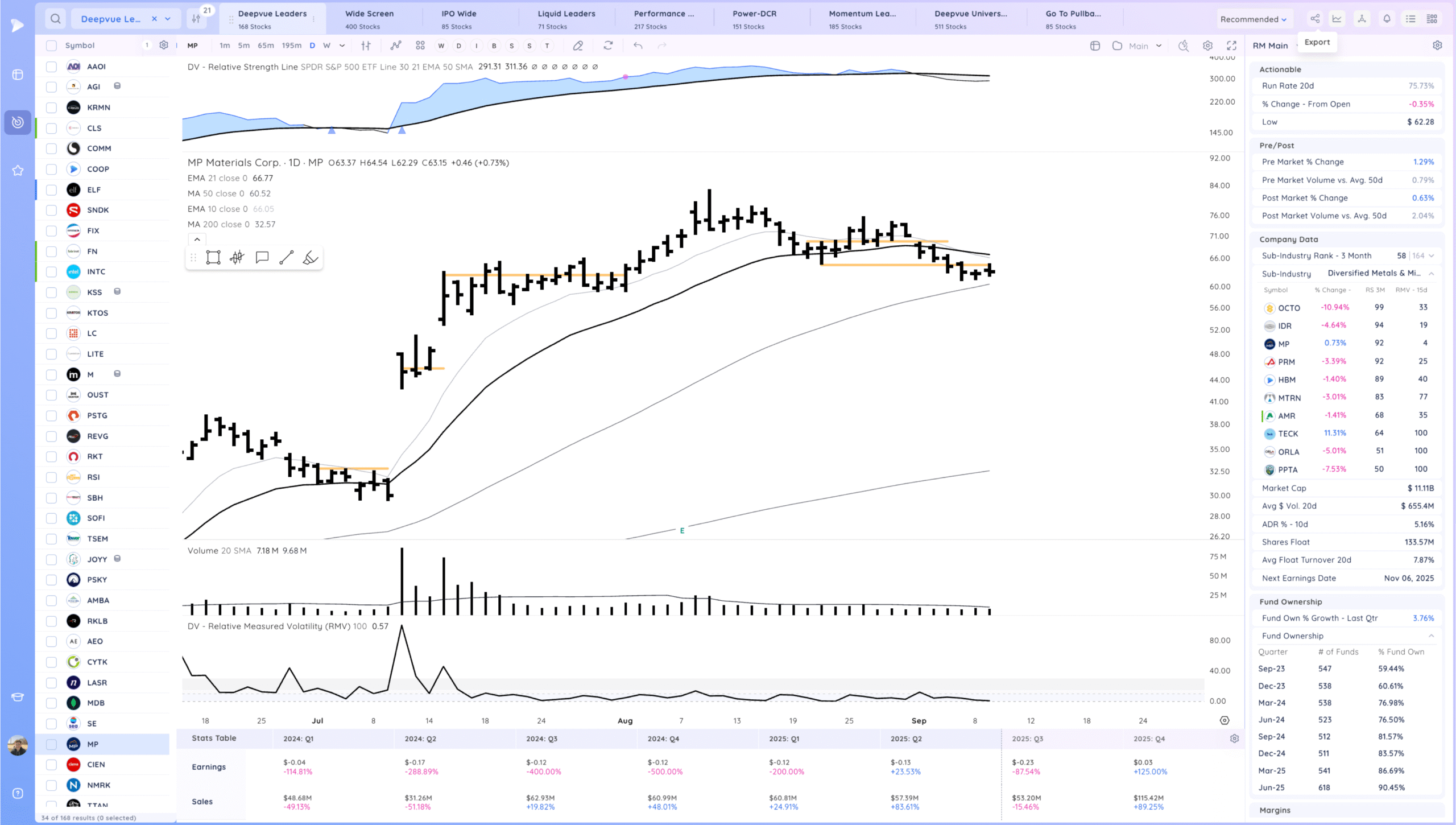
Task: Click the chart time-axis target icon
Action: tap(1225, 720)
